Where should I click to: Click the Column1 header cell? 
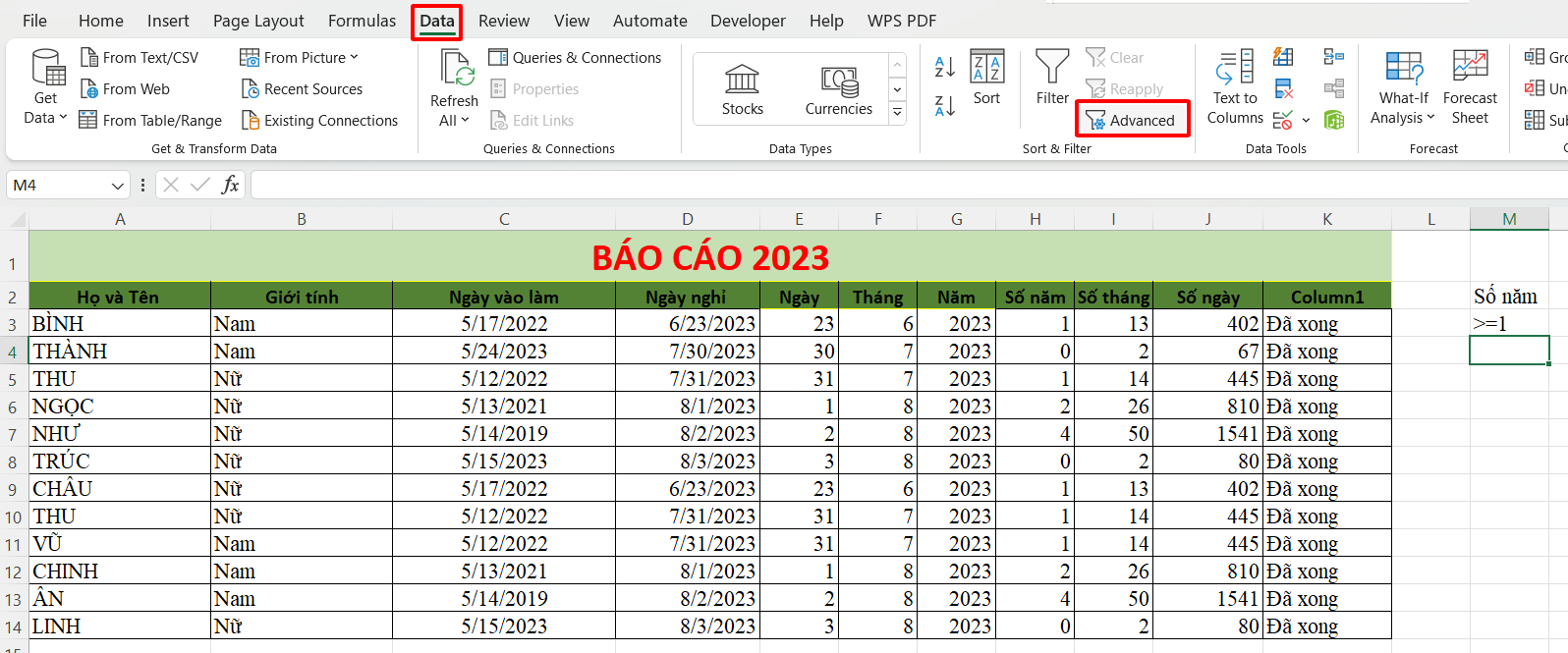[x=1327, y=297]
